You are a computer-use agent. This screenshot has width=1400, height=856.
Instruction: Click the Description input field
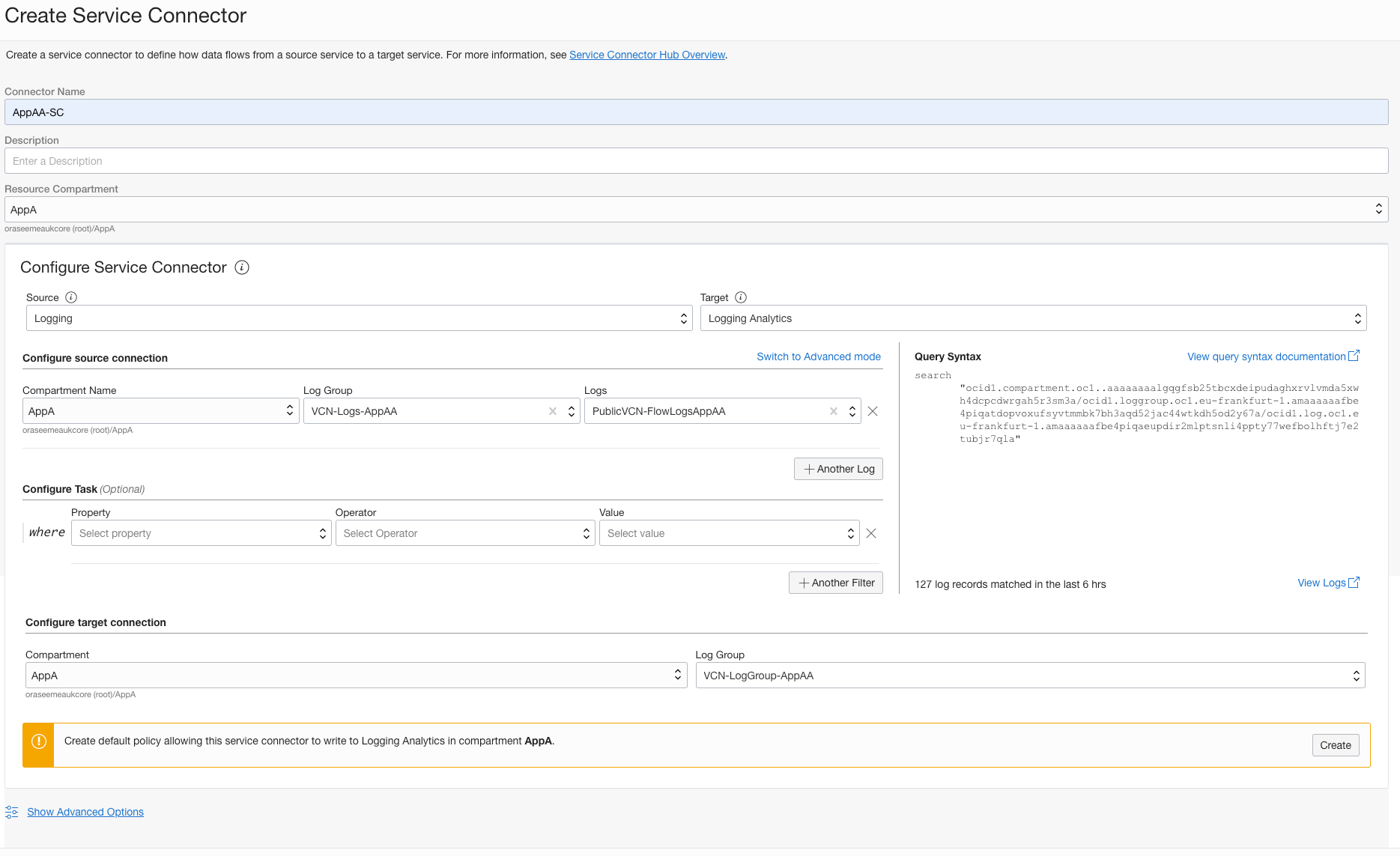[696, 161]
